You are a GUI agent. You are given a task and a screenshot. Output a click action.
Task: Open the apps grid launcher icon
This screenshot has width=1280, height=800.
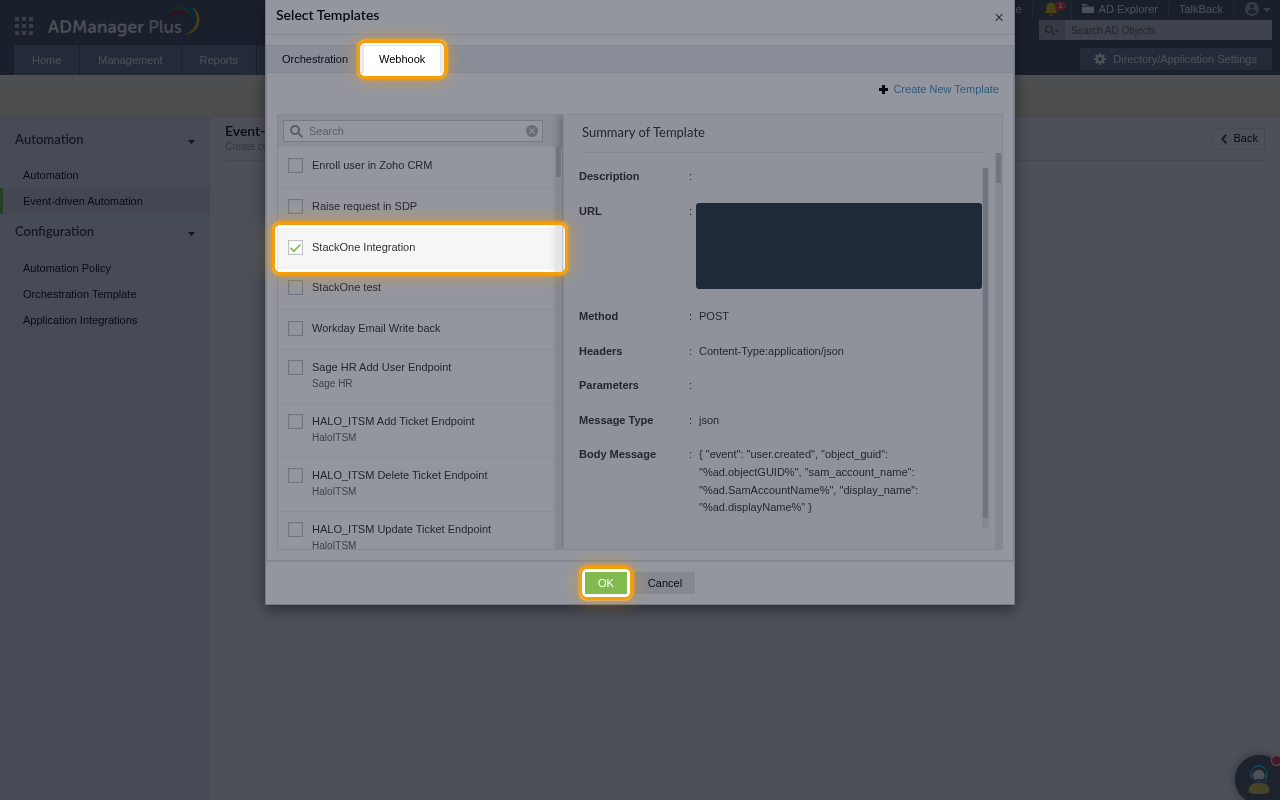pyautogui.click(x=24, y=25)
